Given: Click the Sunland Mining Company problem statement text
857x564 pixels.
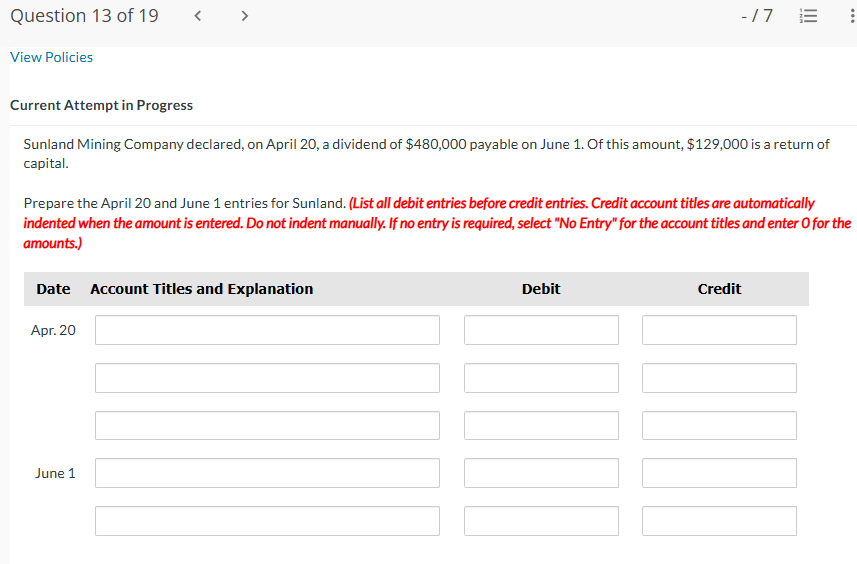Looking at the screenshot, I should (x=426, y=154).
